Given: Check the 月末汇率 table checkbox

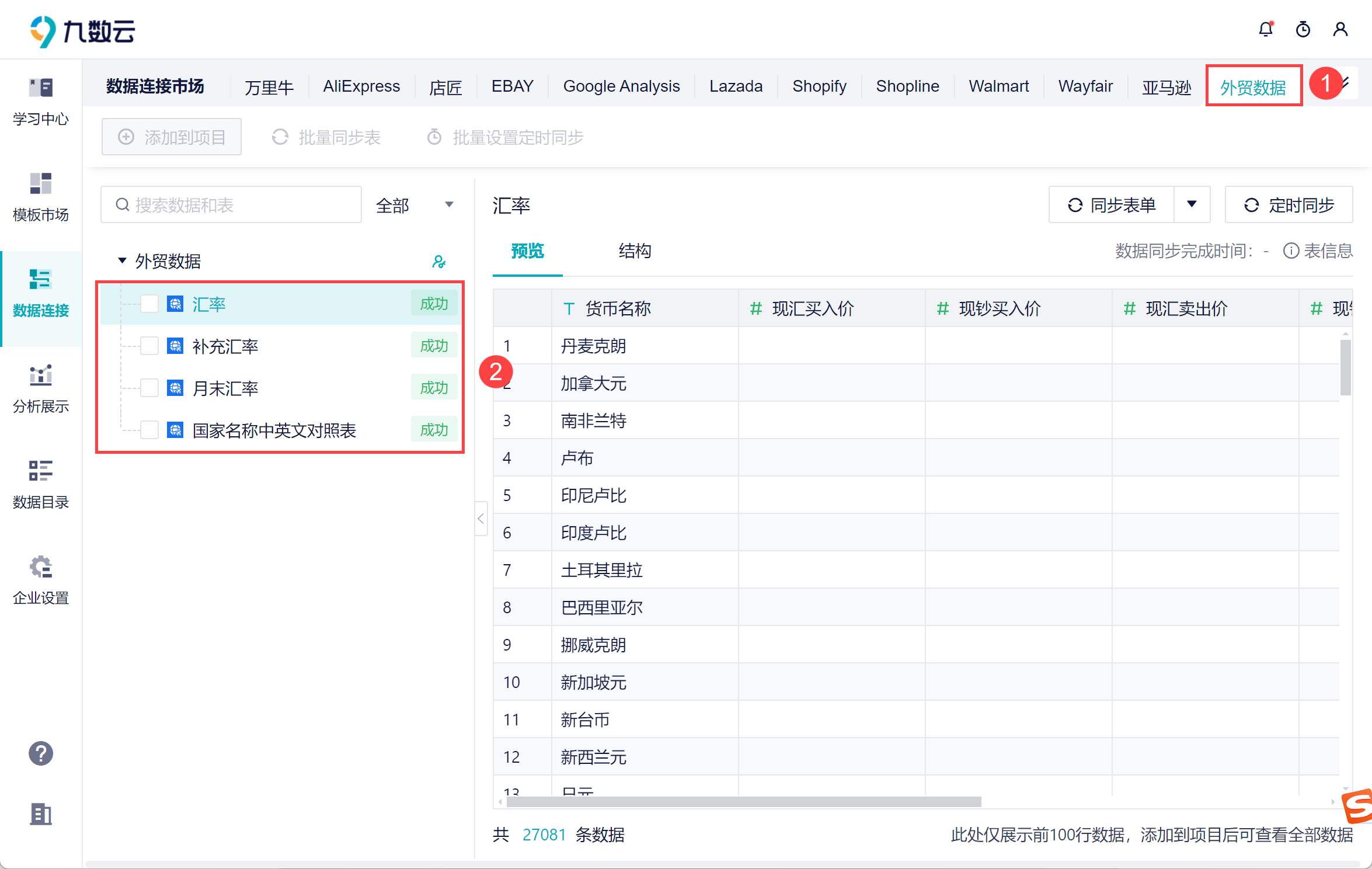Looking at the screenshot, I should (149, 388).
